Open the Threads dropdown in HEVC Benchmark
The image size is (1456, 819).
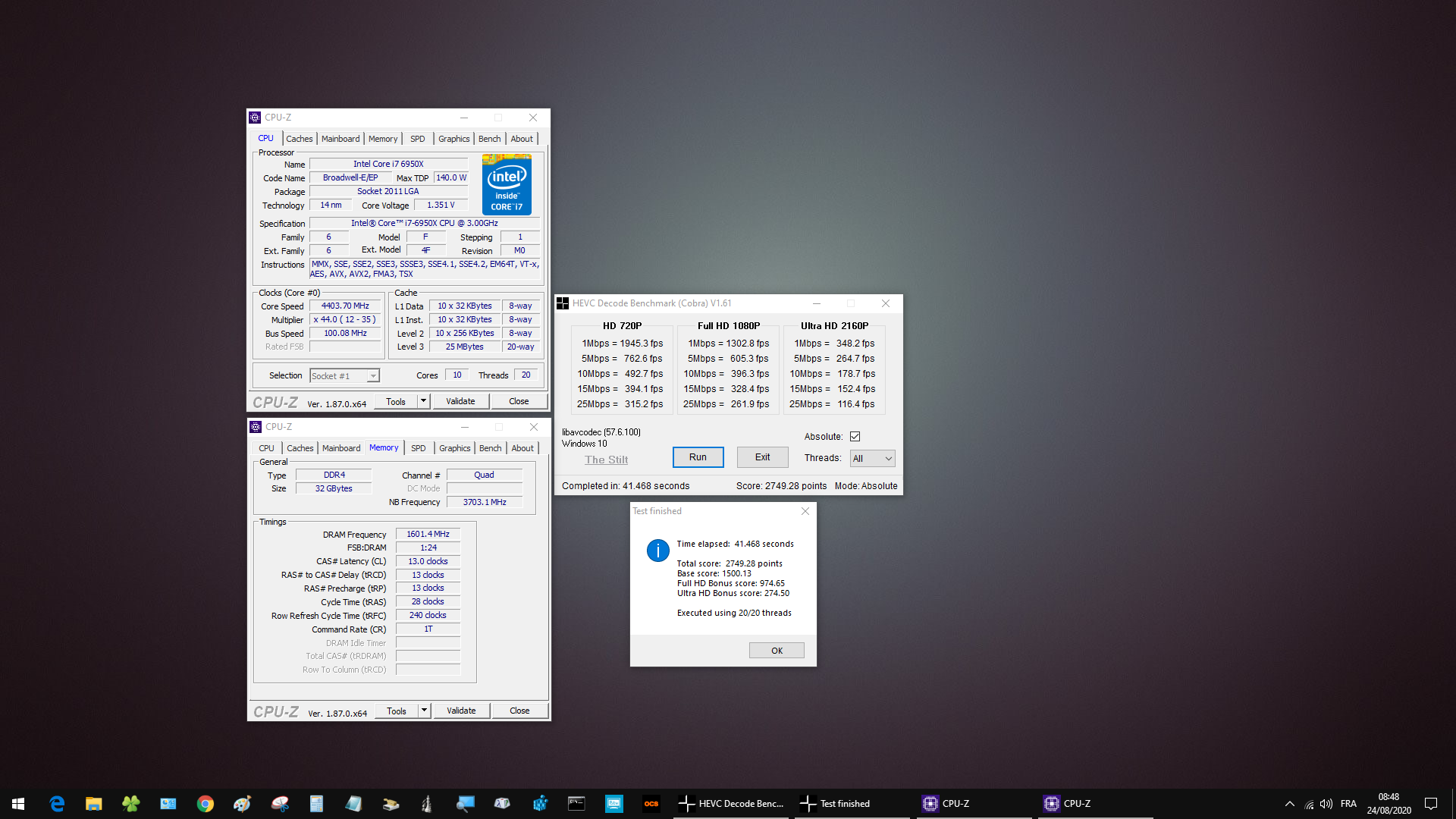(x=872, y=458)
